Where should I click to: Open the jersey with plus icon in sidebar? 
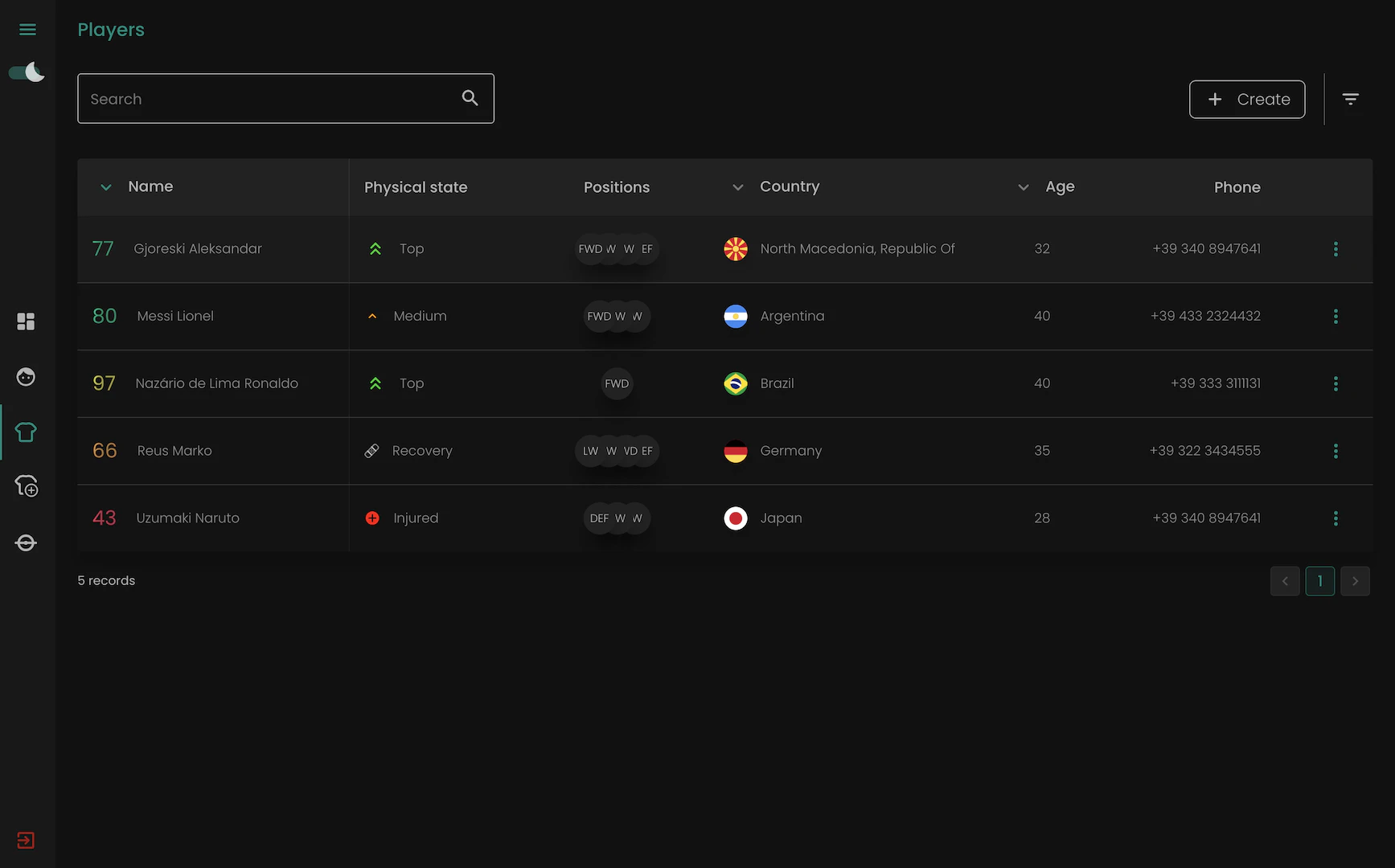(x=26, y=487)
